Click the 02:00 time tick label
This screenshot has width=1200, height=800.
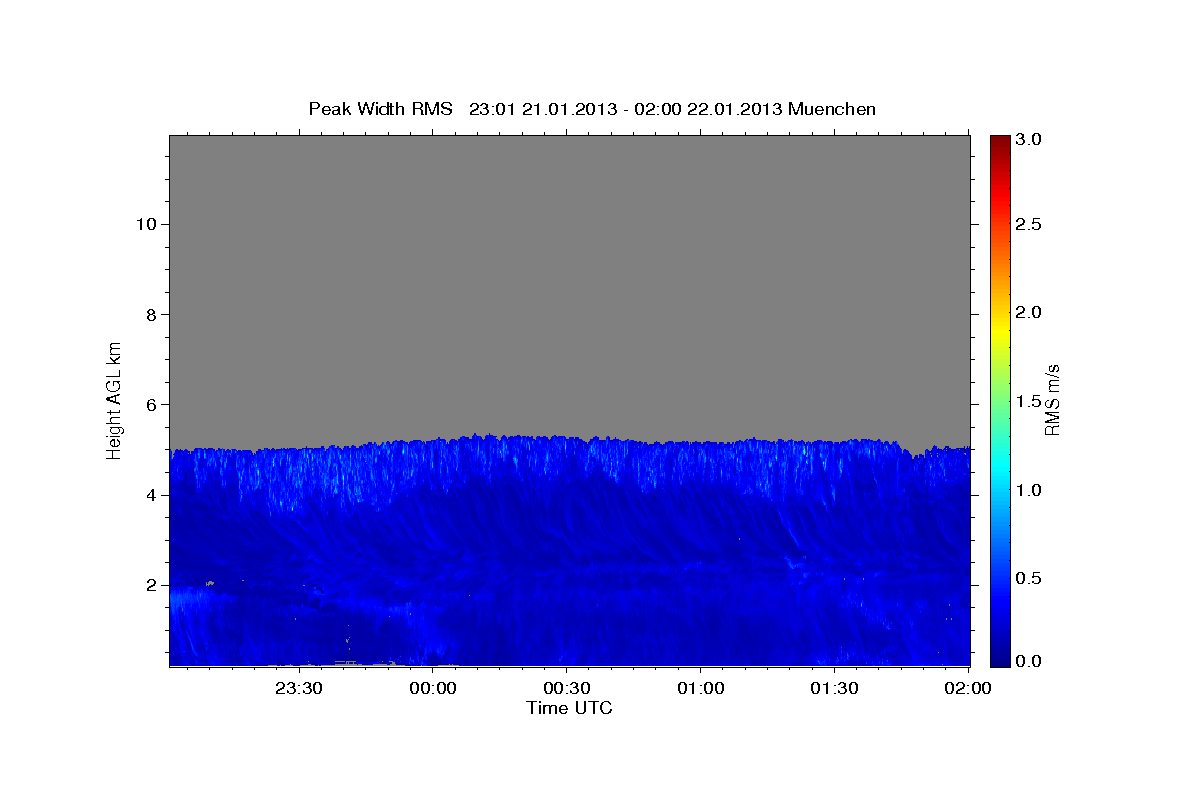[969, 689]
